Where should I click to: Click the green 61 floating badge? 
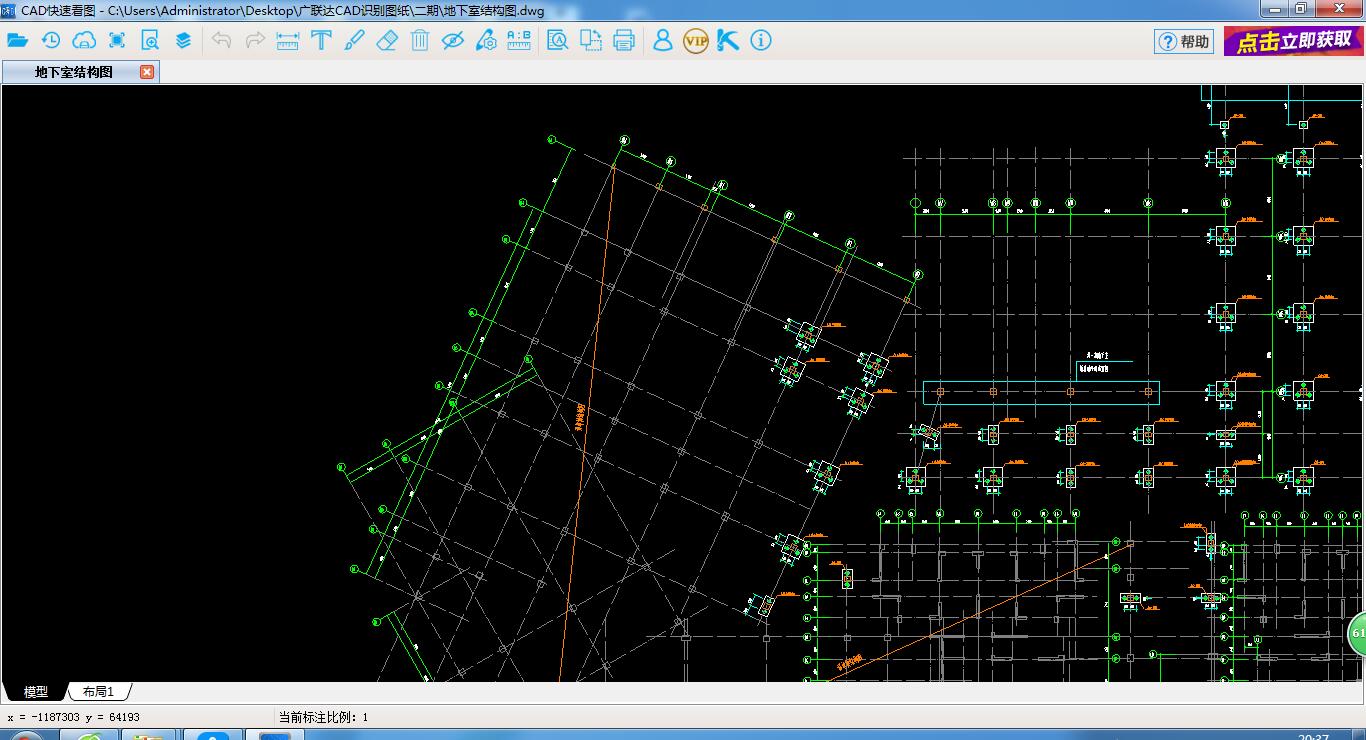coord(1357,634)
